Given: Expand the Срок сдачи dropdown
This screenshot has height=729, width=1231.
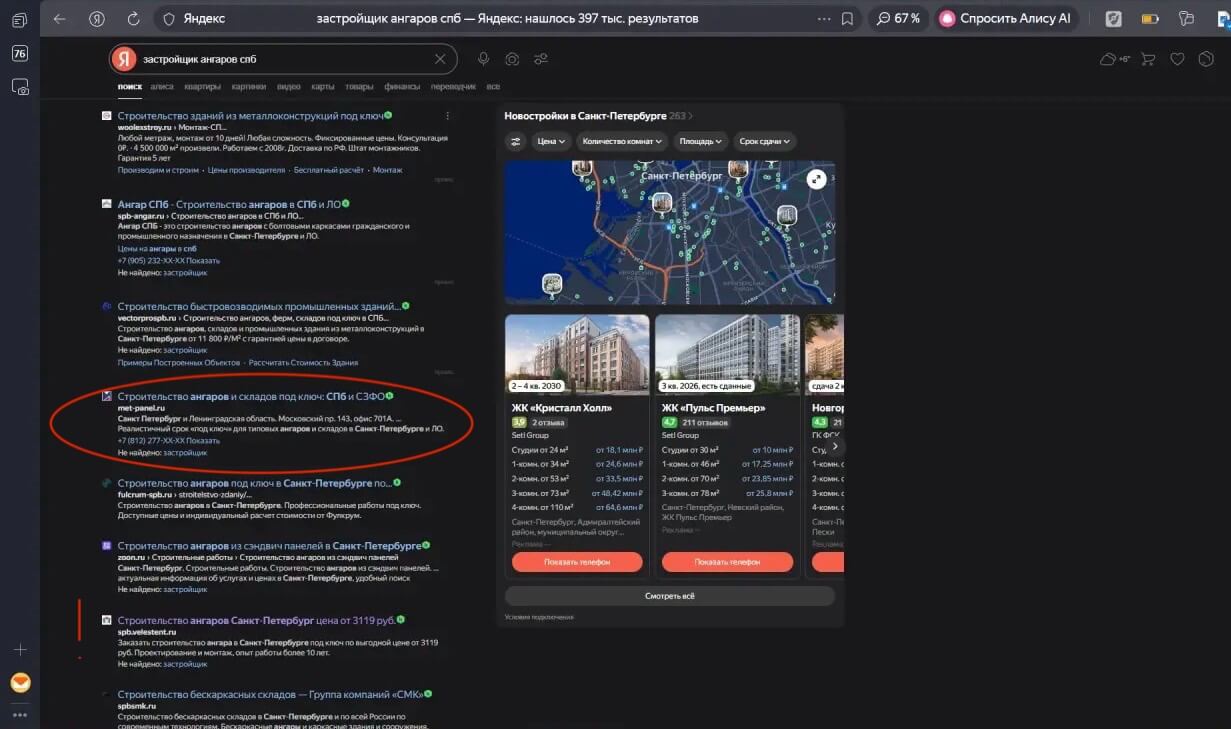Looking at the screenshot, I should pyautogui.click(x=764, y=142).
